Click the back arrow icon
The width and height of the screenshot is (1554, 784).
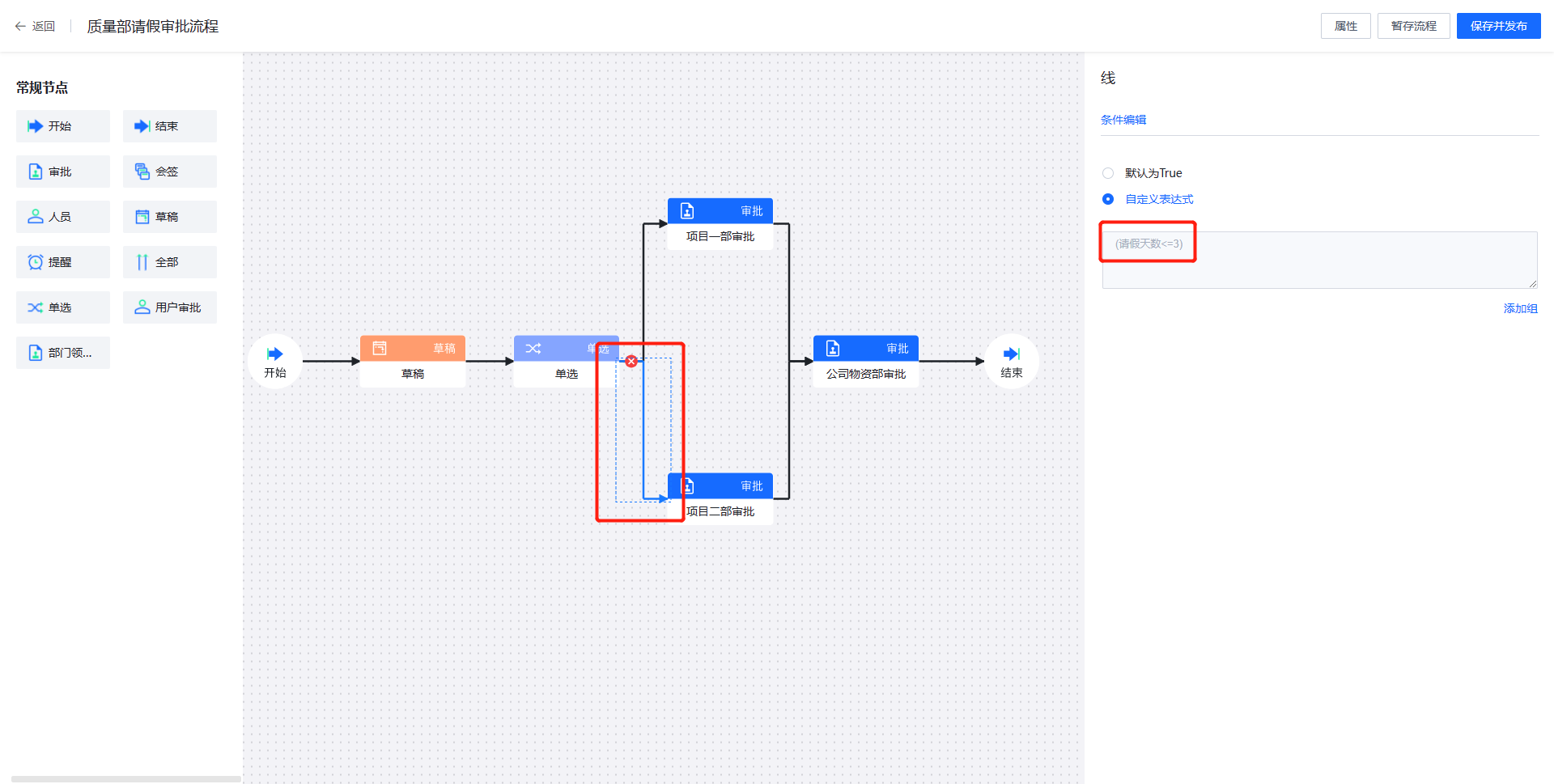click(x=20, y=26)
